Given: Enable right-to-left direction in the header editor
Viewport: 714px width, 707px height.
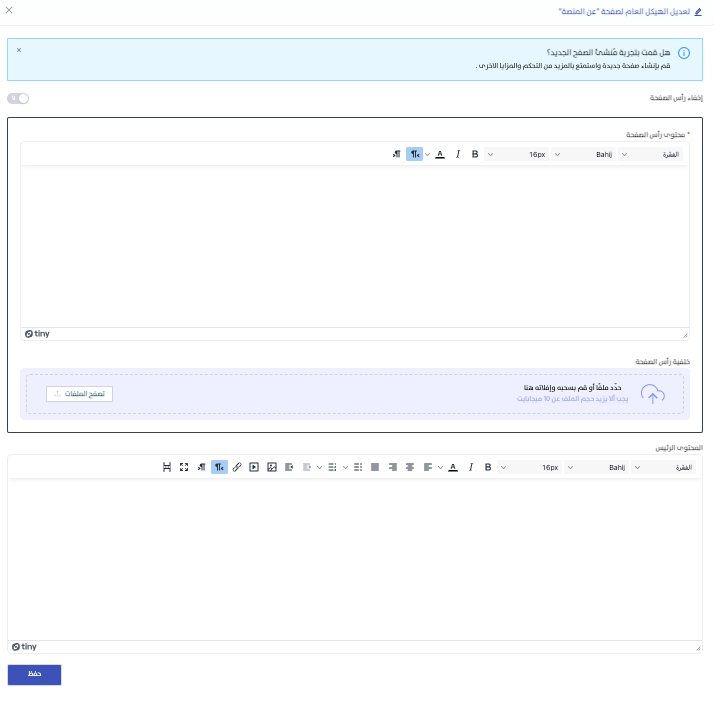Looking at the screenshot, I should (x=414, y=154).
